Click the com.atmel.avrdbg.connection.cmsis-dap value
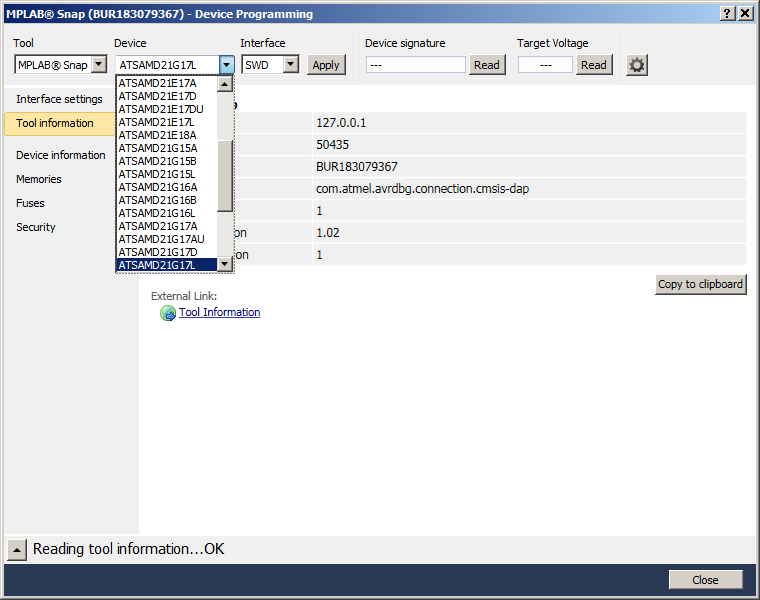Screen dimensions: 760x600 click(529, 189)
